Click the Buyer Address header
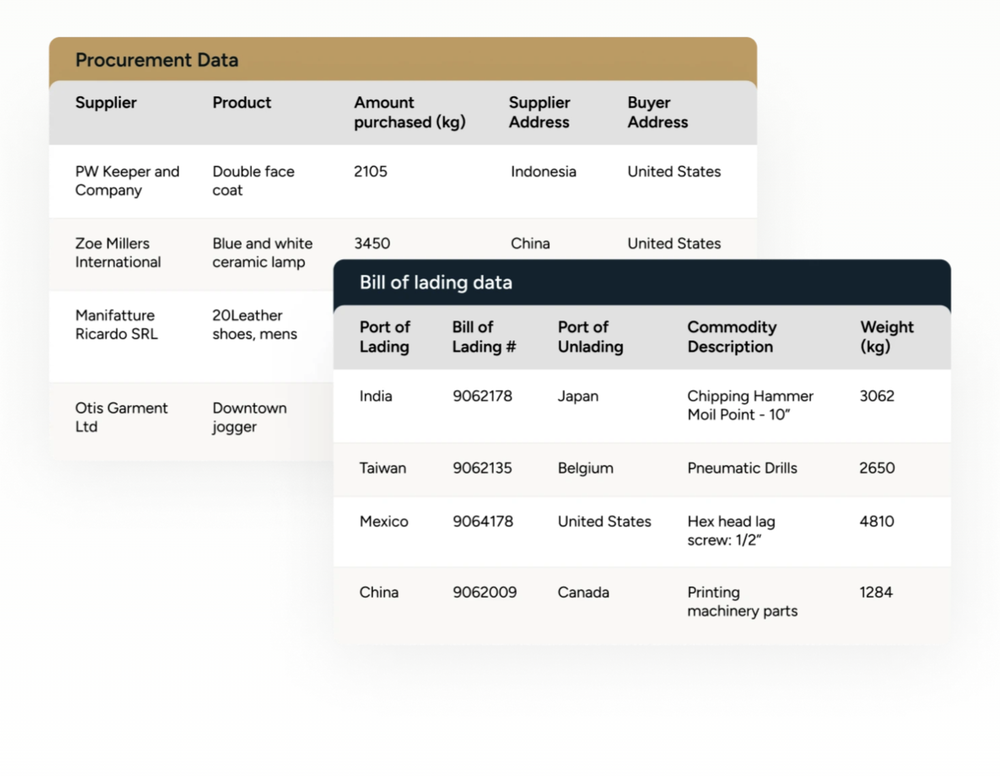The width and height of the screenshot is (1000, 777). tap(658, 112)
